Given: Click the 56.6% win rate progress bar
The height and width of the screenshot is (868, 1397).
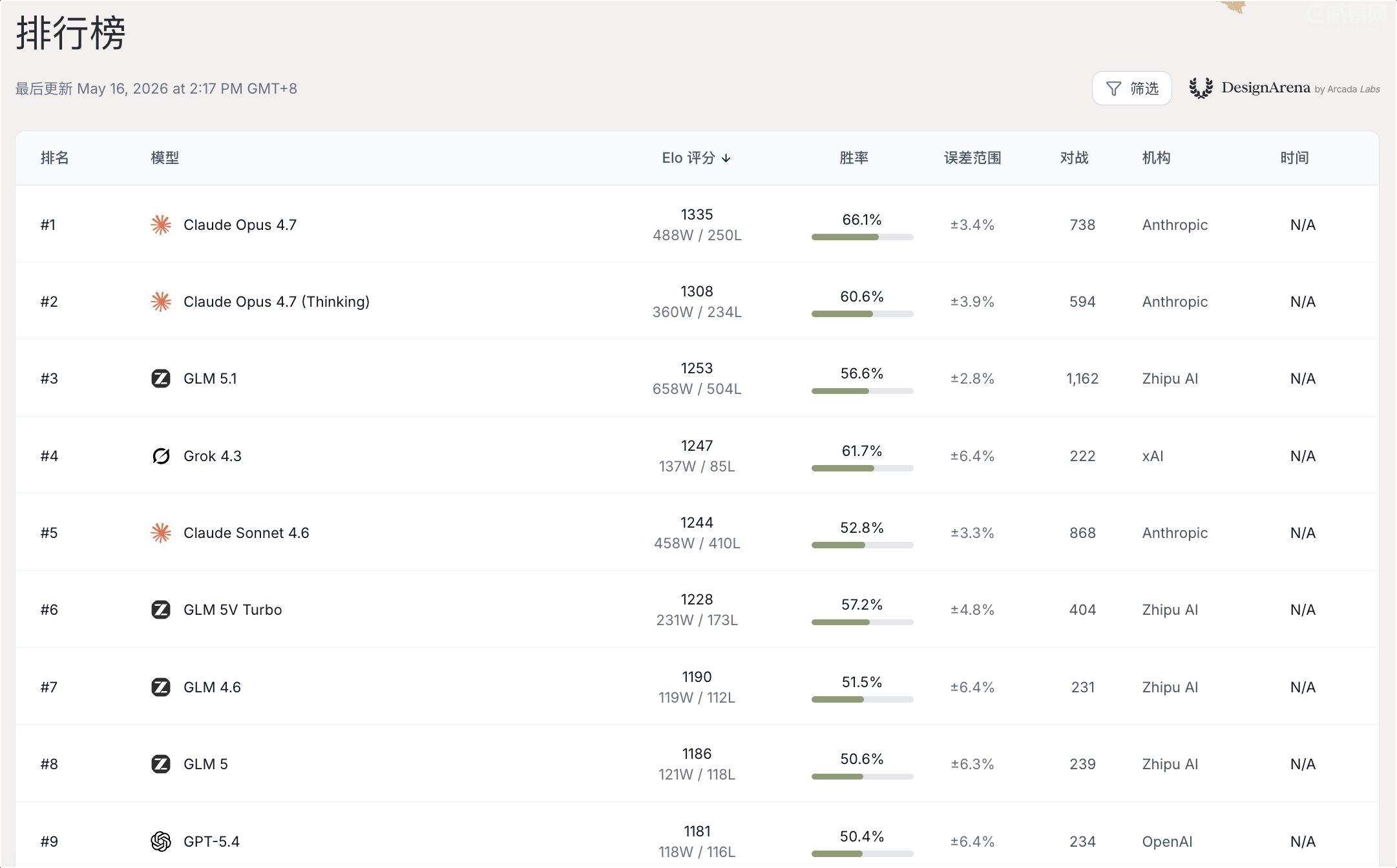Looking at the screenshot, I should click(x=863, y=391).
